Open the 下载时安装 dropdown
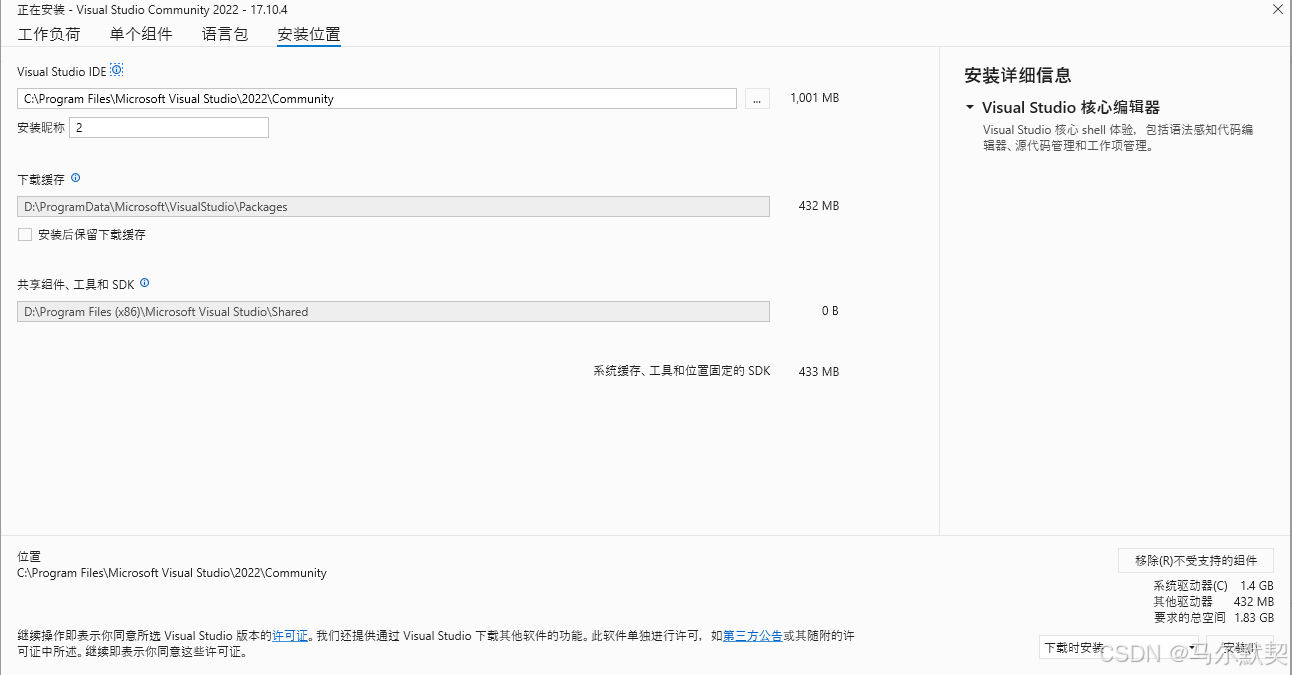 pyautogui.click(x=1118, y=648)
